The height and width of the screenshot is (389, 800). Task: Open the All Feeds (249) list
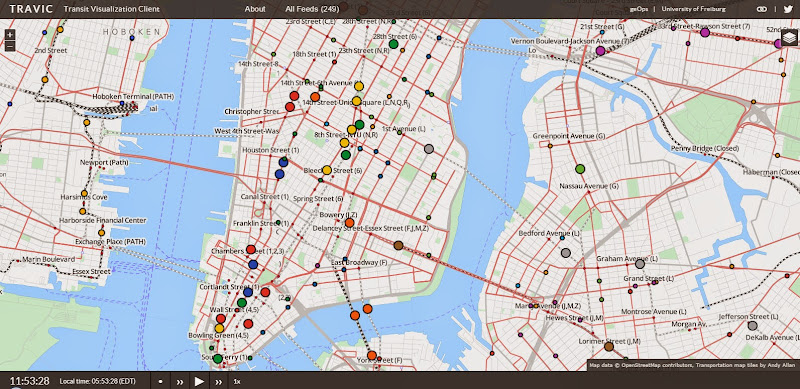312,9
